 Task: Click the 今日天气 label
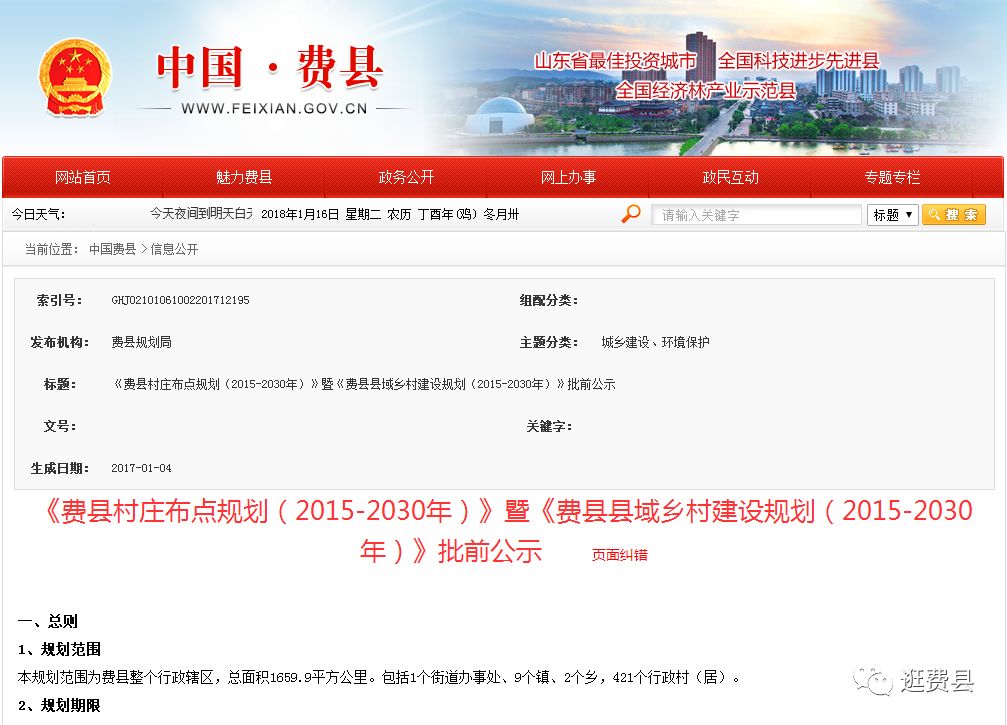pos(38,214)
